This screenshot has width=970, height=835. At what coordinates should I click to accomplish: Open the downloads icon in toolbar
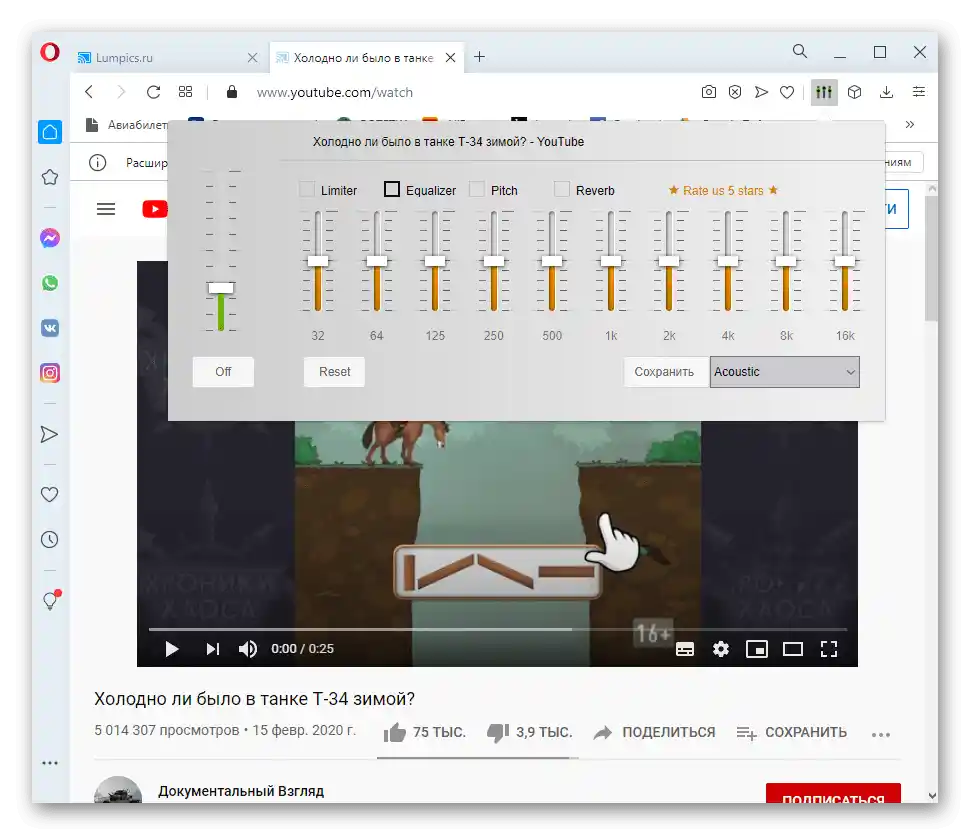pos(886,92)
